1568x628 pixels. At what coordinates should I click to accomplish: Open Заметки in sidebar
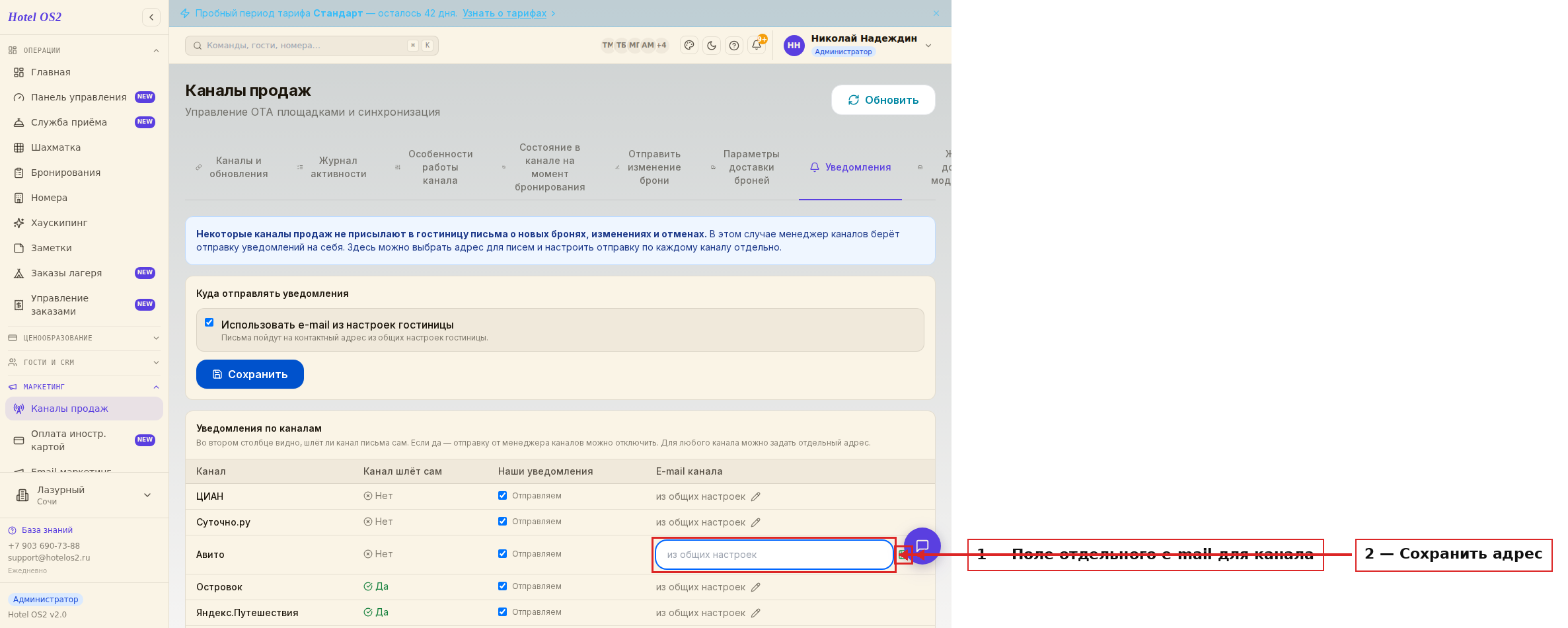[84, 248]
